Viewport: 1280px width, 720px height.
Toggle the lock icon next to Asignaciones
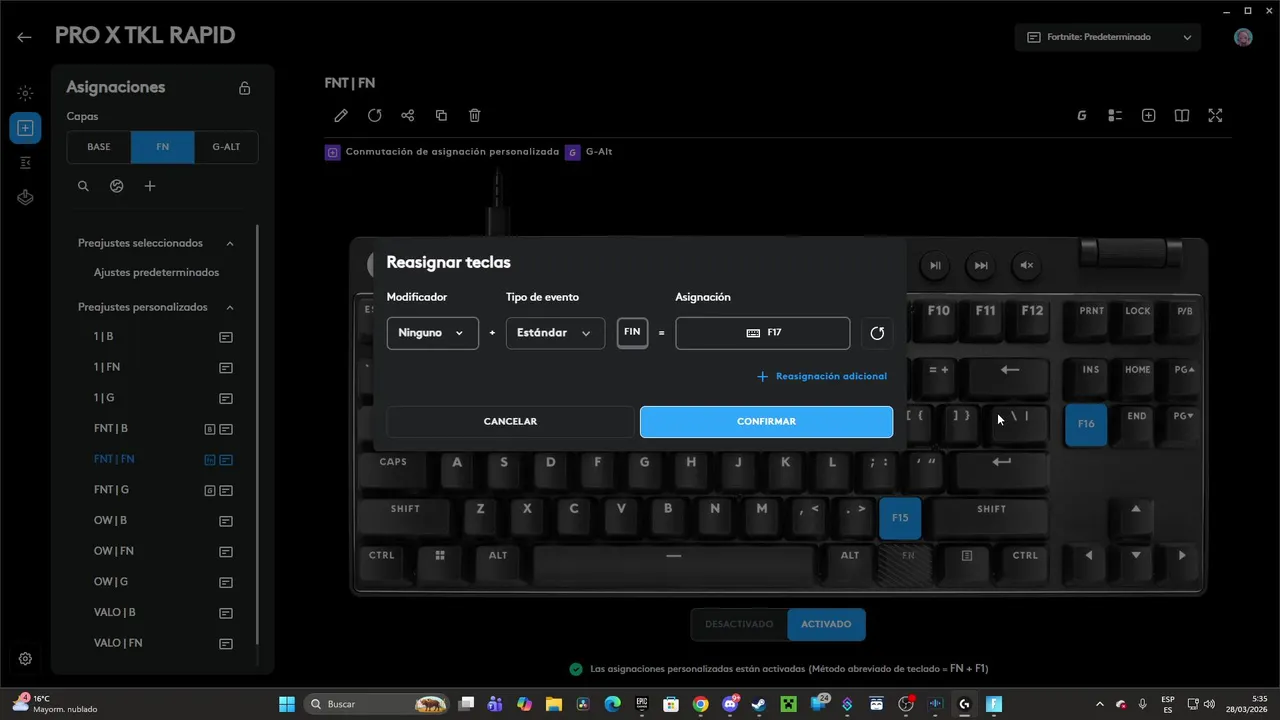pyautogui.click(x=244, y=88)
